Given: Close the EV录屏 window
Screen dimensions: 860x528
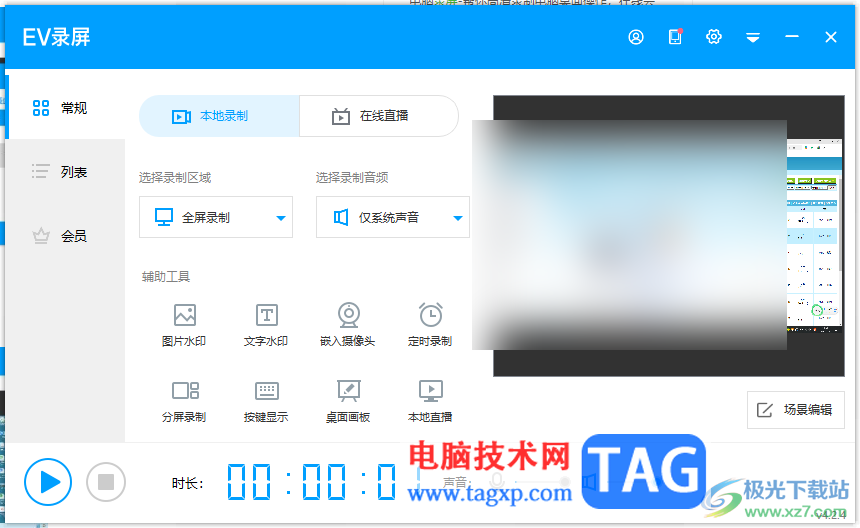Looking at the screenshot, I should click(x=831, y=37).
